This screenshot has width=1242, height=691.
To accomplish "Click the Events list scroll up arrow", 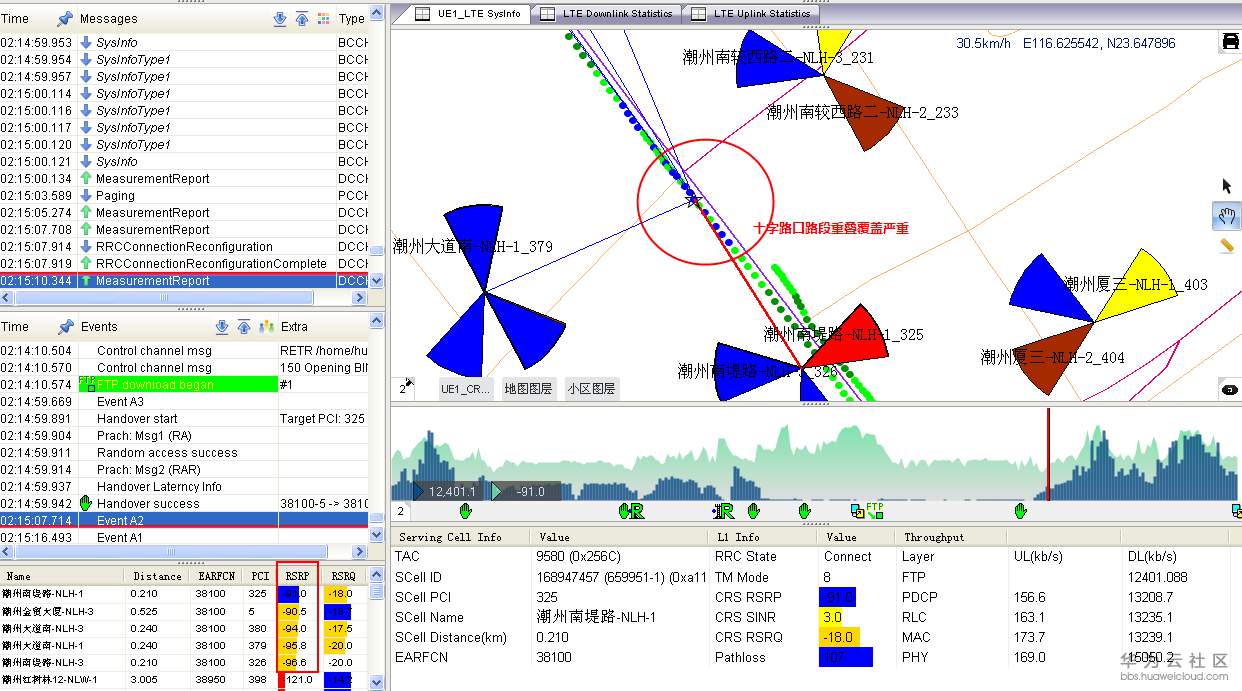I will click(x=377, y=320).
